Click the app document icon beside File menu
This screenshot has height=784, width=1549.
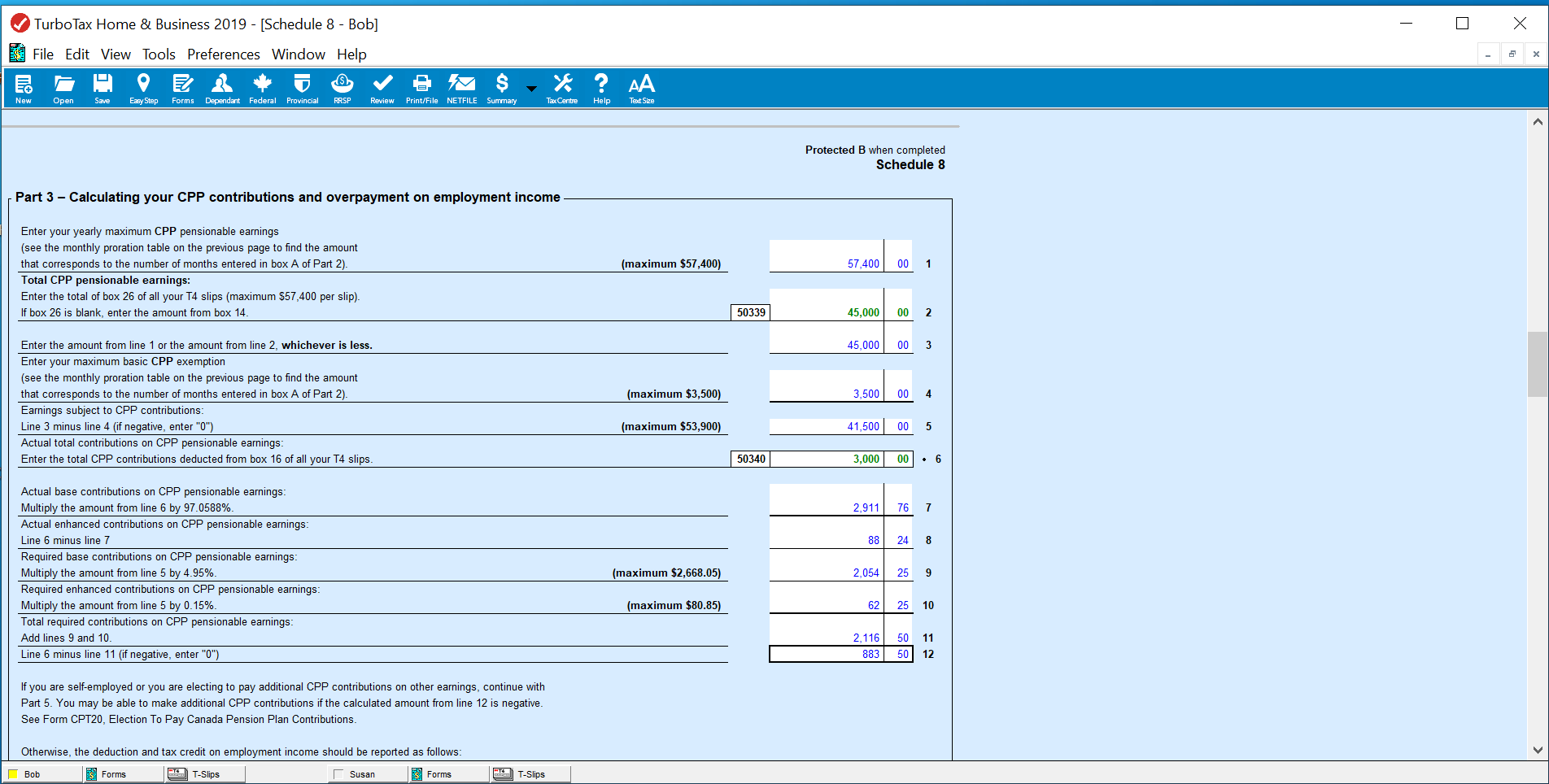click(x=17, y=54)
